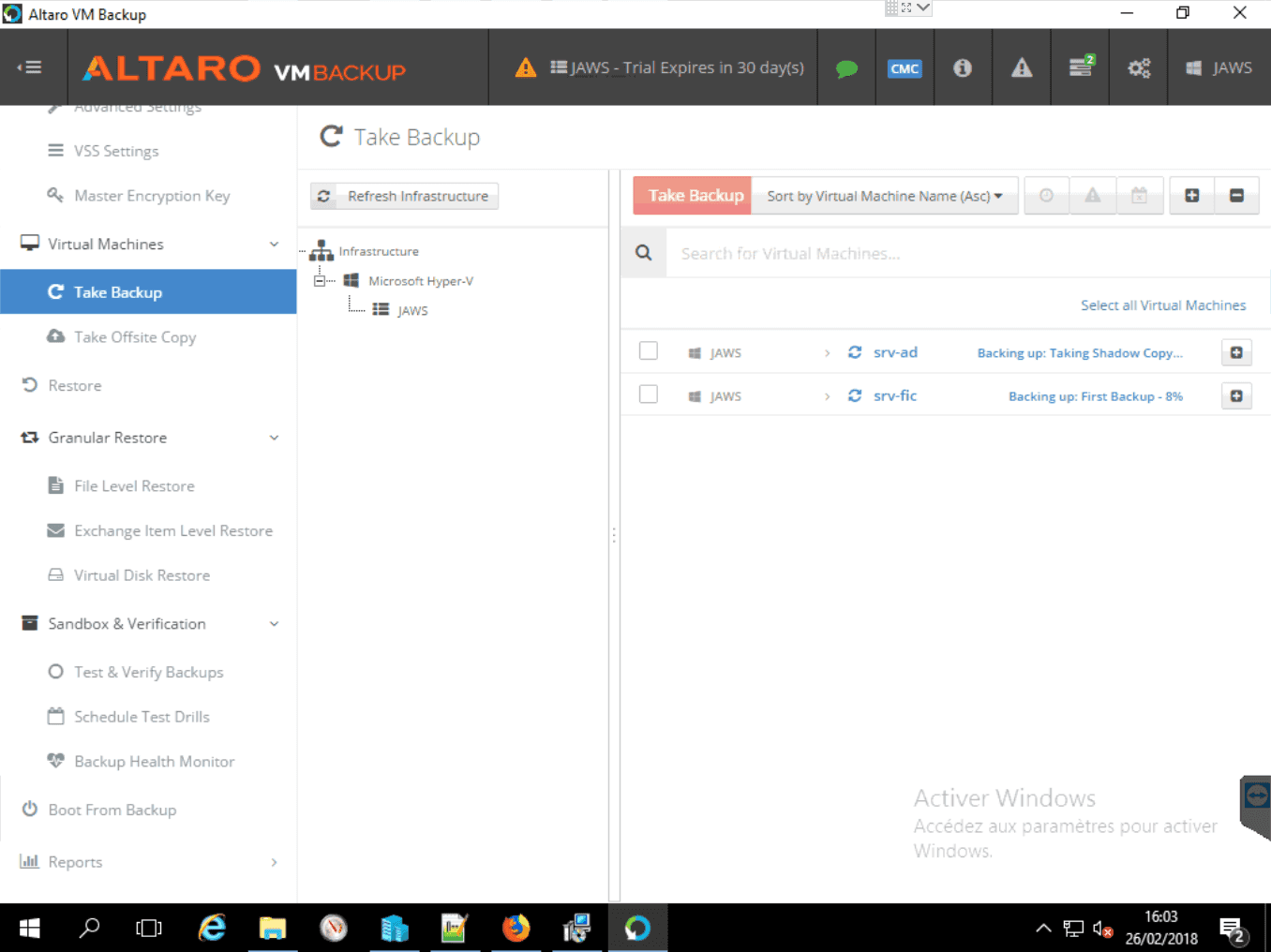Open Sort by Virtual Machine Name dropdown
The image size is (1271, 952).
(884, 196)
